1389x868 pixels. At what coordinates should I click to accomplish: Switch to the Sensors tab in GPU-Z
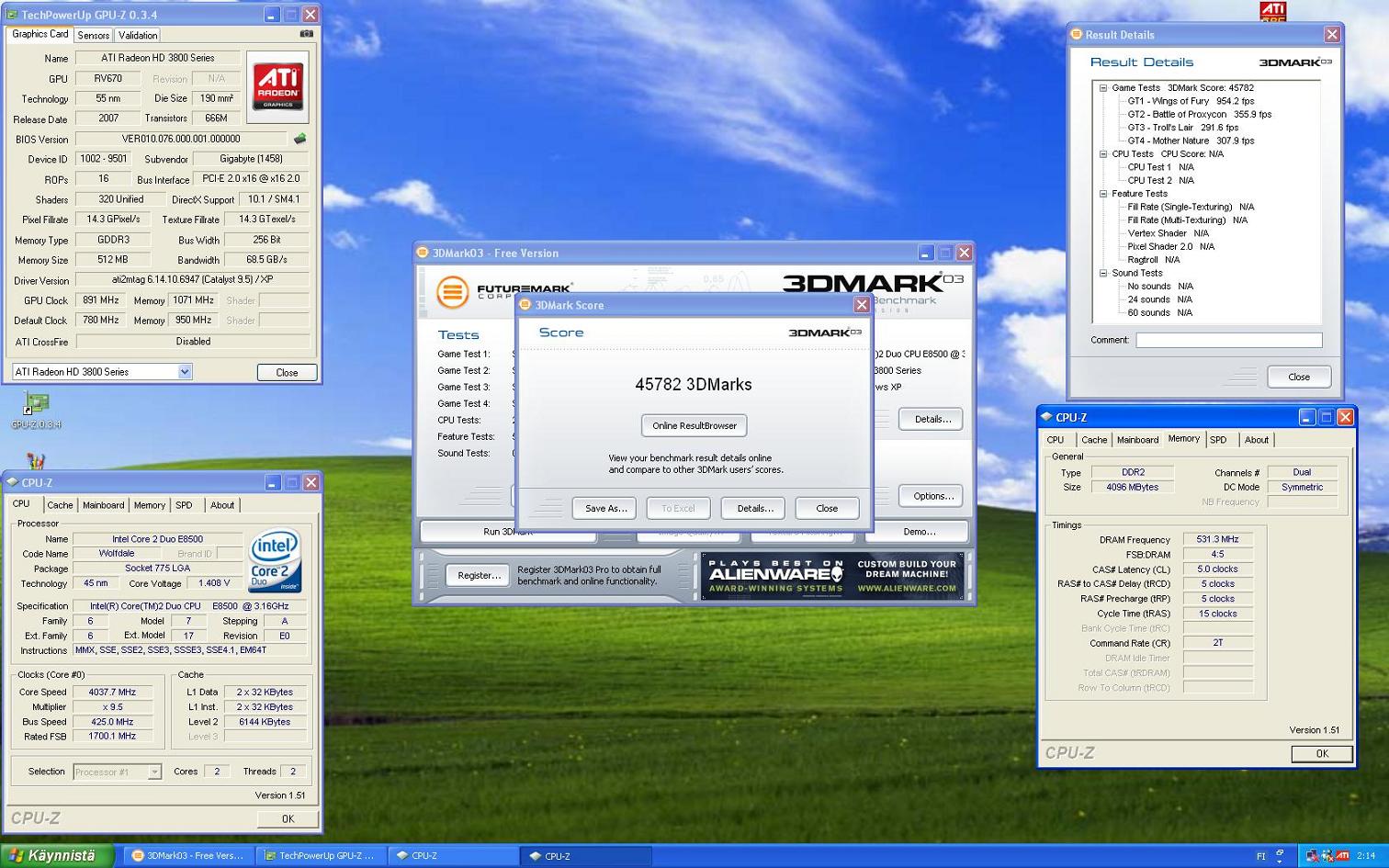click(x=94, y=35)
